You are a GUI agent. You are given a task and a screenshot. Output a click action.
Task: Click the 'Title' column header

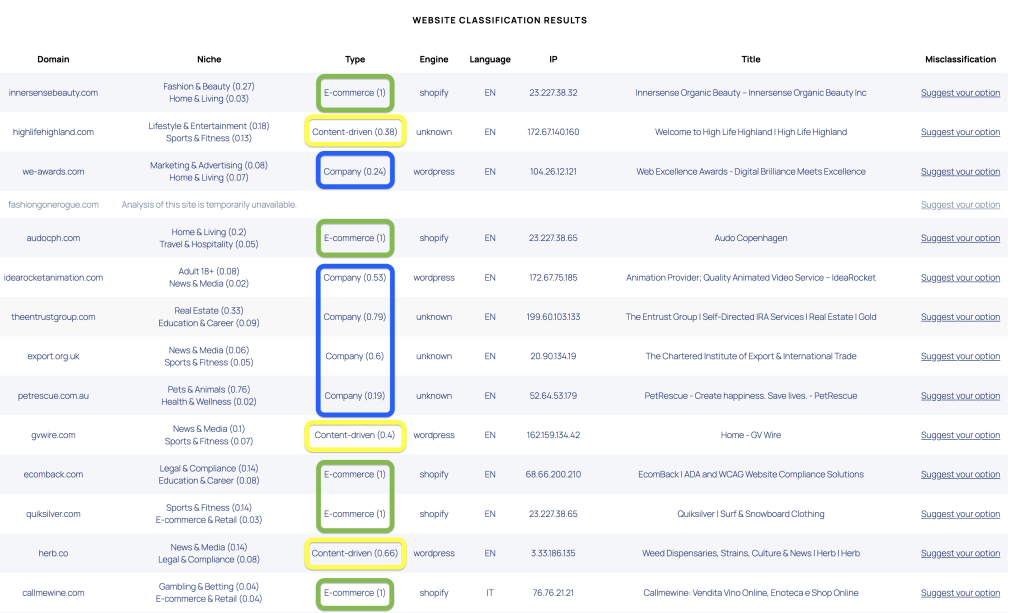pos(750,59)
